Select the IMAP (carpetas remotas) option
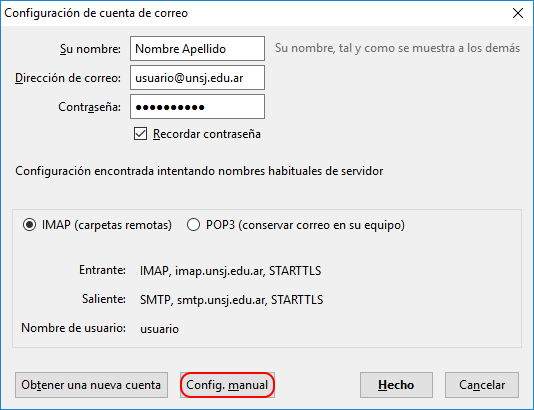This screenshot has width=534, height=410. click(x=30, y=225)
